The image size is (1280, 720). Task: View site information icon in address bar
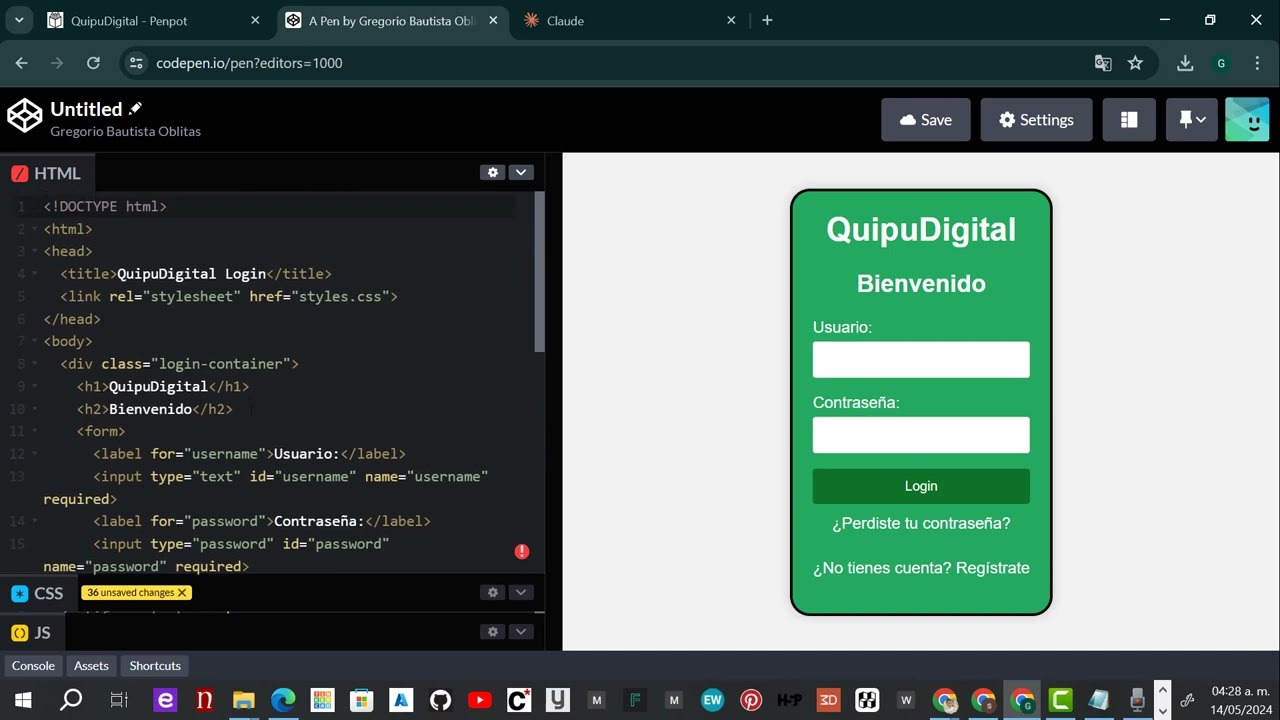pyautogui.click(x=137, y=63)
